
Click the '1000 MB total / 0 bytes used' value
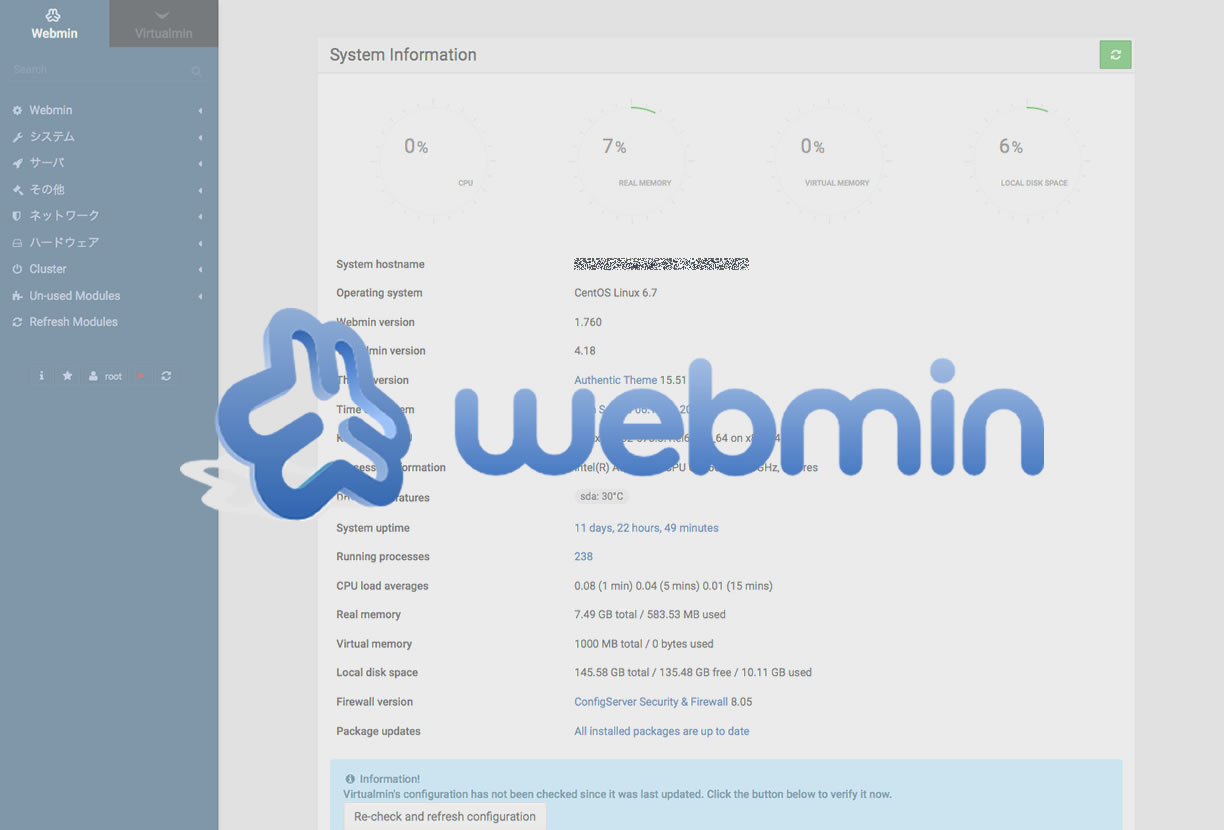click(644, 644)
